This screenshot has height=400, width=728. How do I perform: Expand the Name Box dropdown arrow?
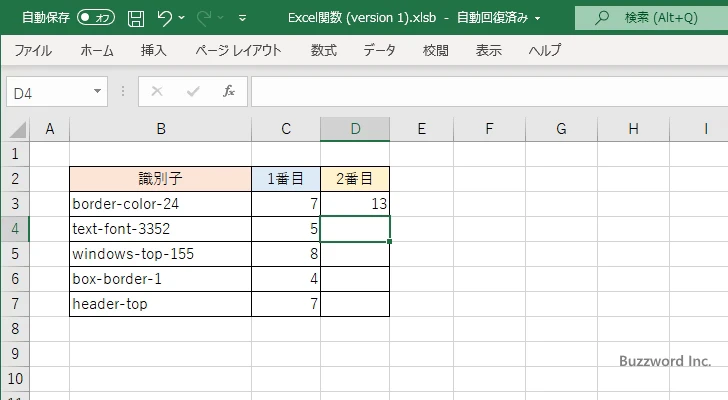98,91
